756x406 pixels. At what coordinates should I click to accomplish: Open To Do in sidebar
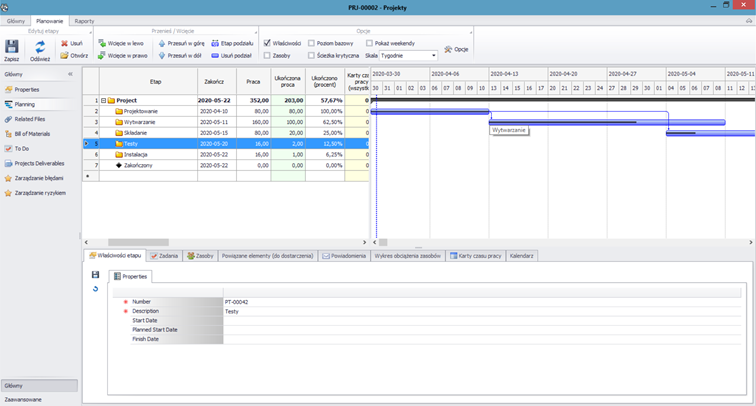click(x=17, y=149)
